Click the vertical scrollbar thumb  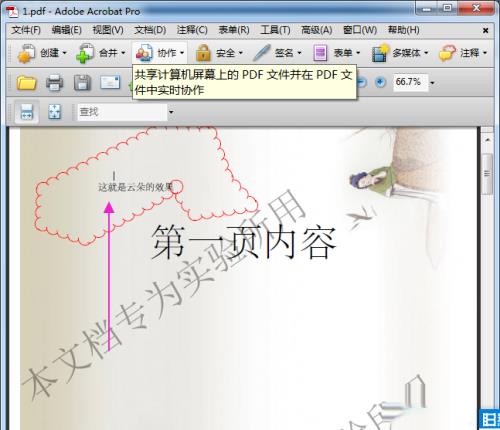point(487,174)
